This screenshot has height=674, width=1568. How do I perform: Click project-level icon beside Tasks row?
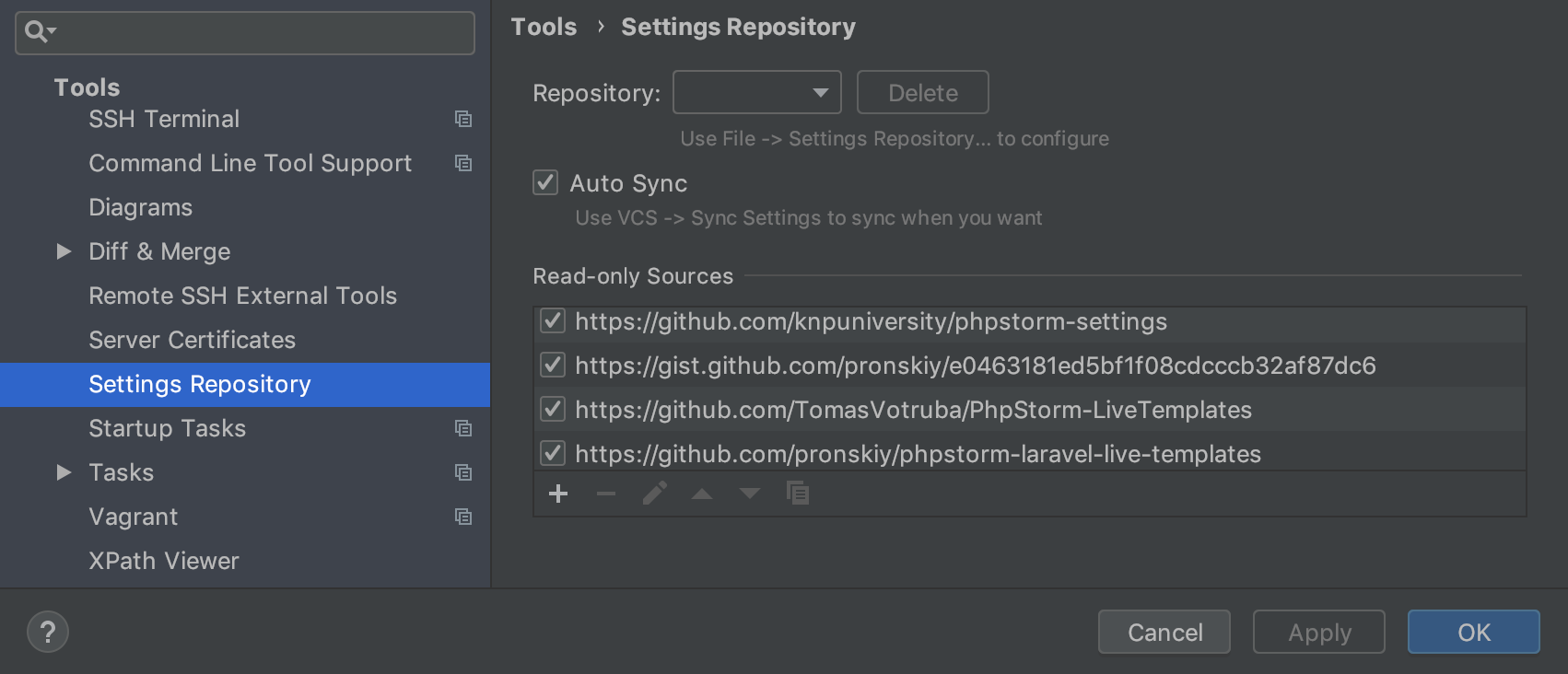point(463,472)
